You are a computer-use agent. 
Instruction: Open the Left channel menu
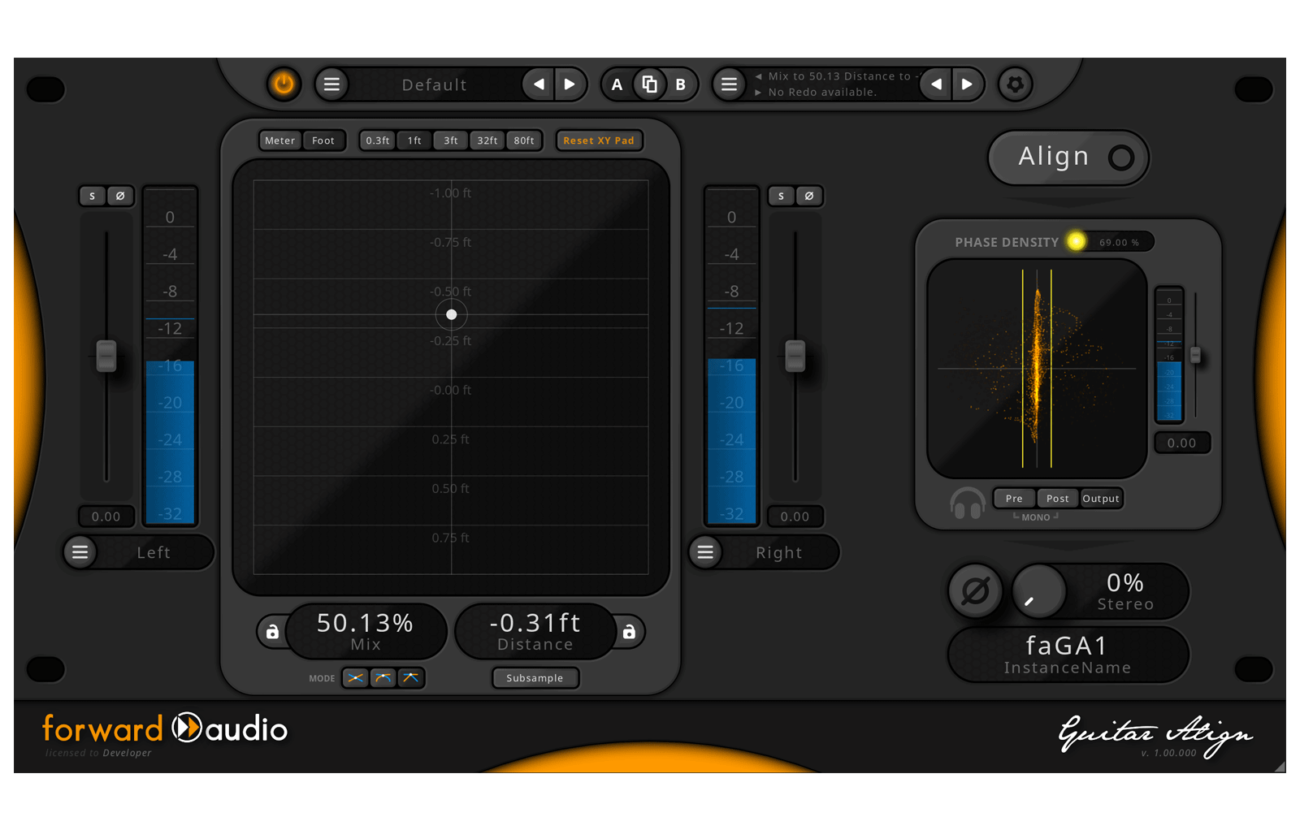coord(80,552)
